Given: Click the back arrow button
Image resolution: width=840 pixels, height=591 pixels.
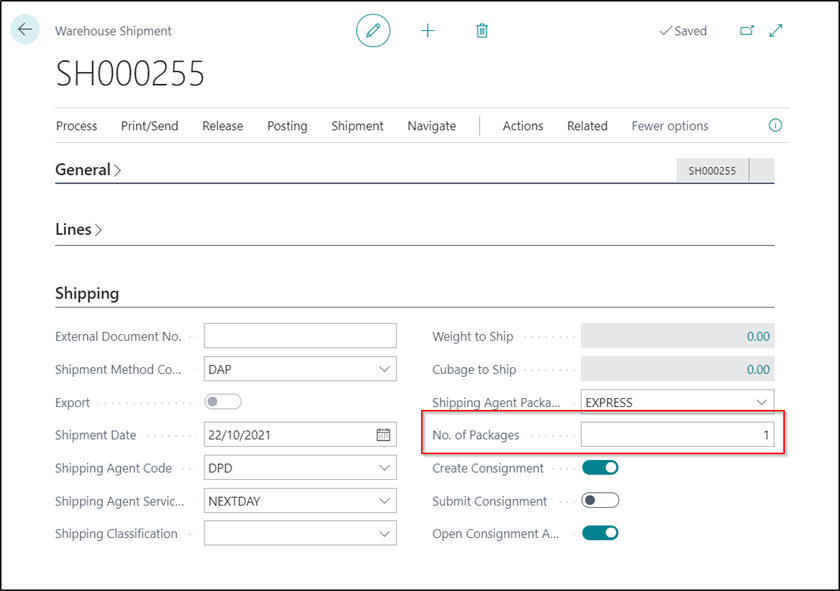Looking at the screenshot, I should [x=25, y=30].
